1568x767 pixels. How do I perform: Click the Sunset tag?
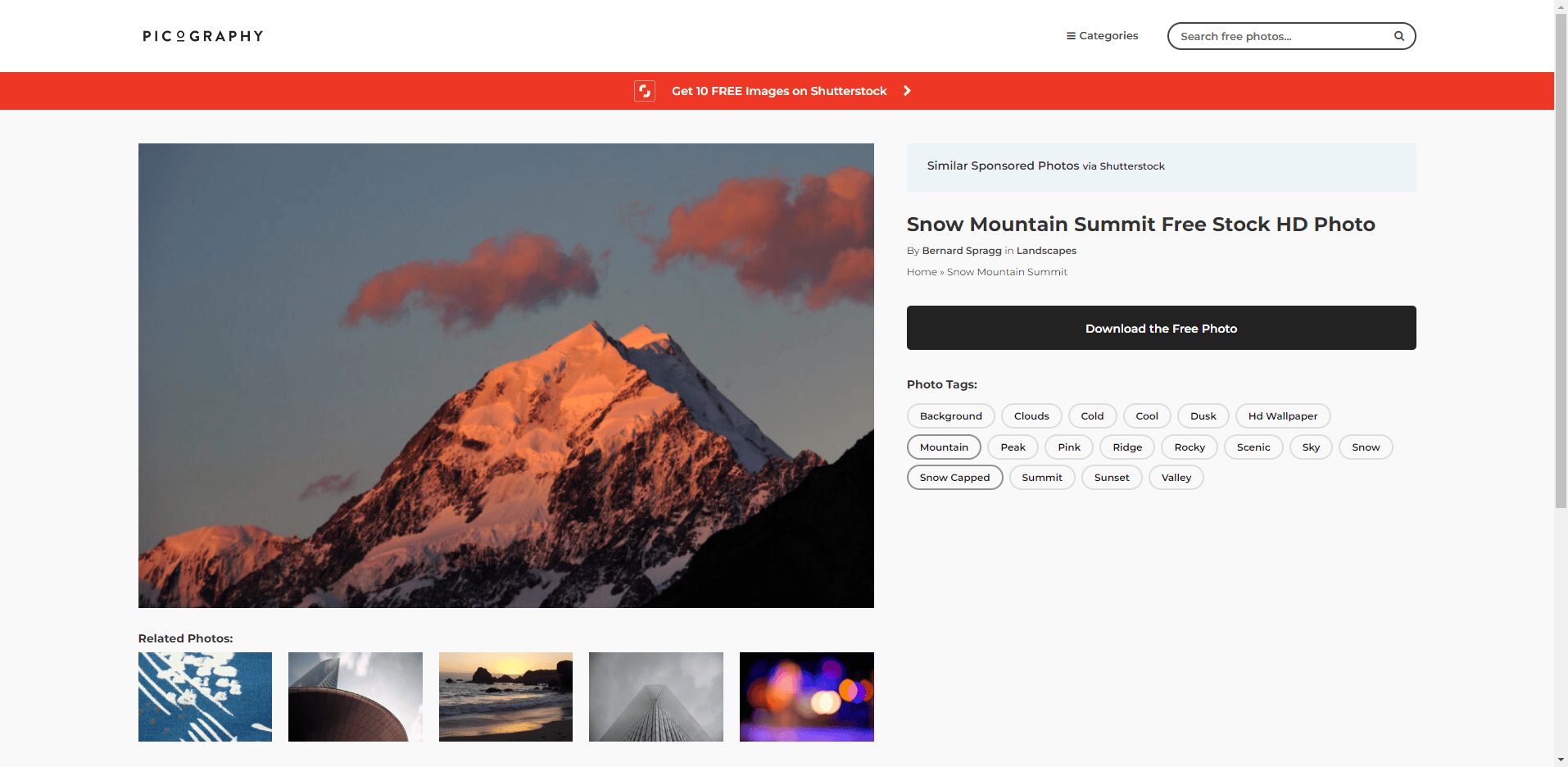click(x=1111, y=478)
